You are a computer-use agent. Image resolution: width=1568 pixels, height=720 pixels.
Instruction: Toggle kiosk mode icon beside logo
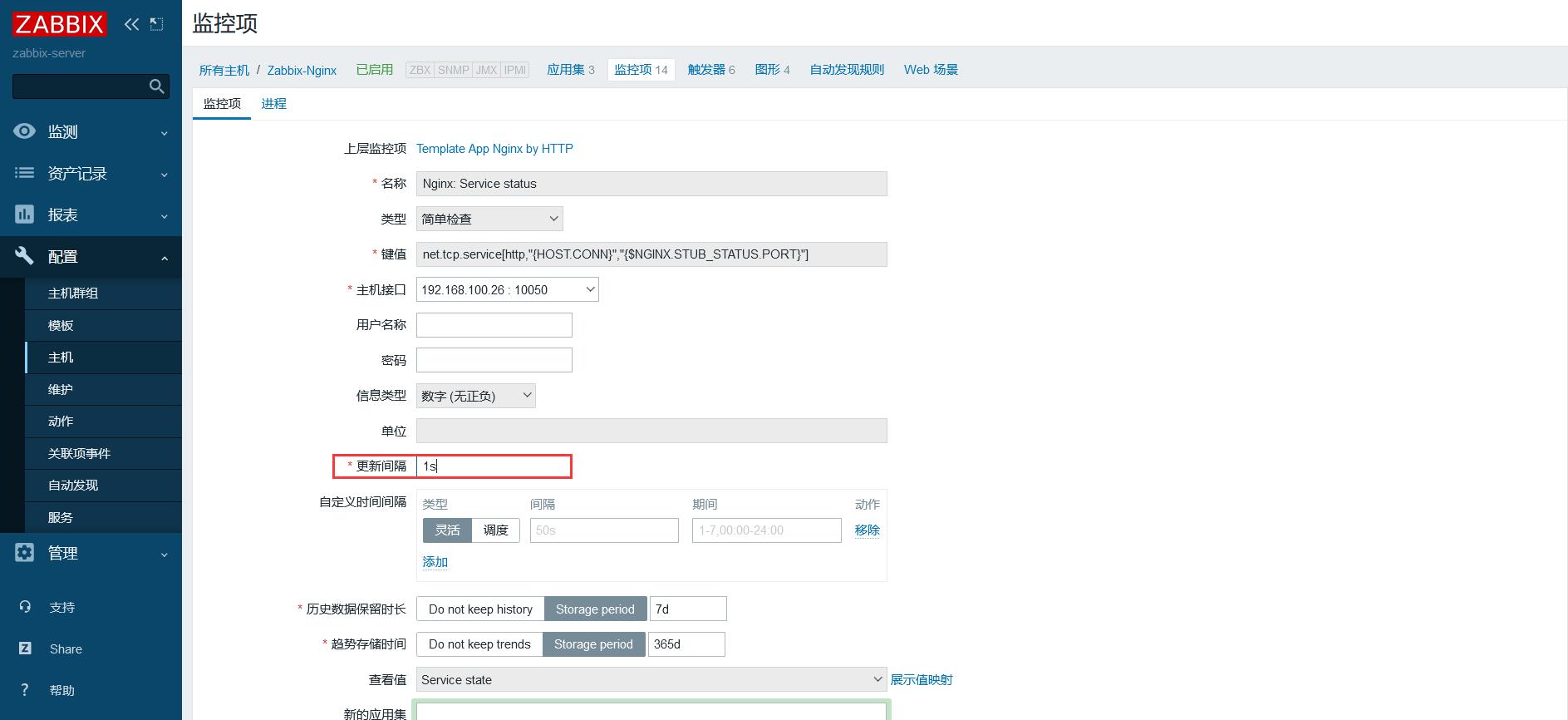pyautogui.click(x=156, y=24)
